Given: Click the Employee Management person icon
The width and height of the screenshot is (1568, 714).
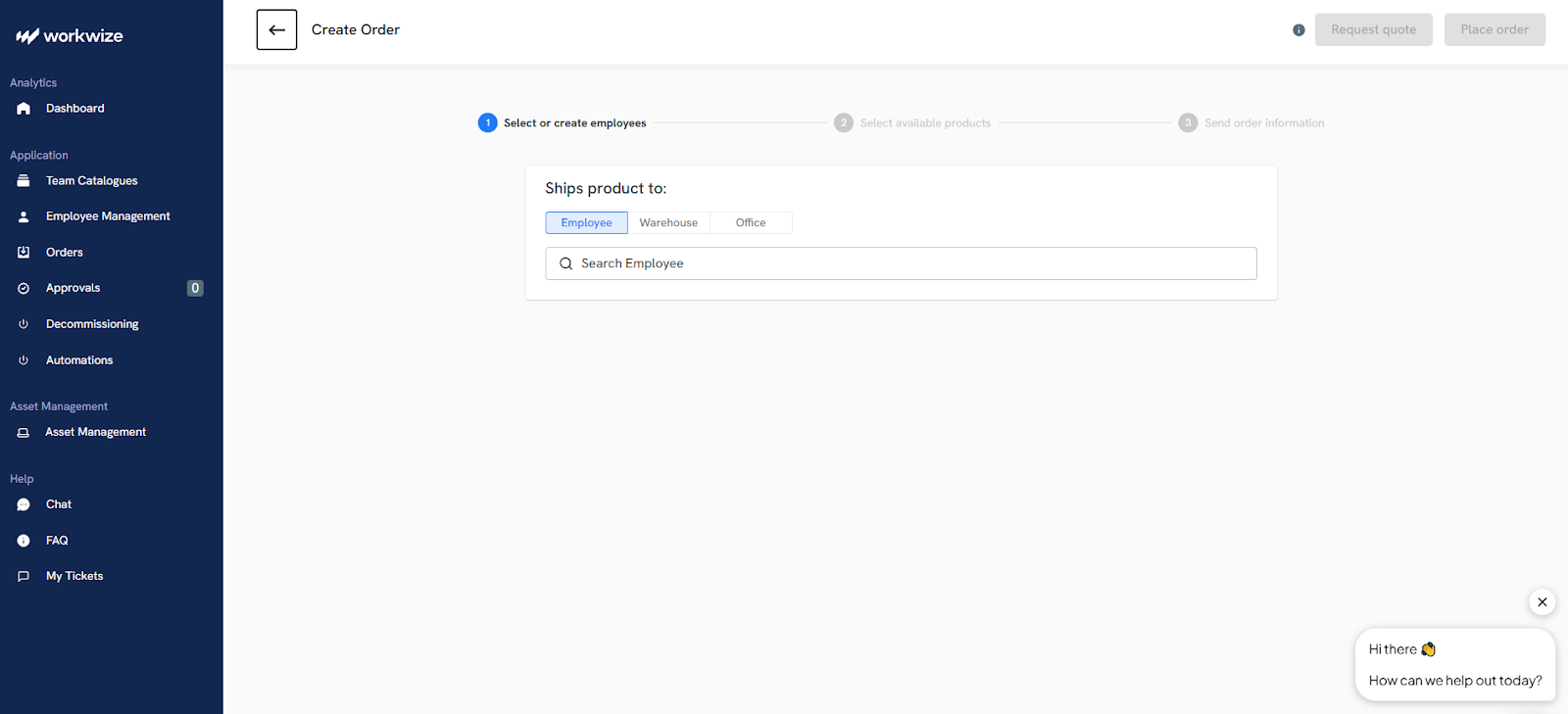Looking at the screenshot, I should [x=24, y=216].
